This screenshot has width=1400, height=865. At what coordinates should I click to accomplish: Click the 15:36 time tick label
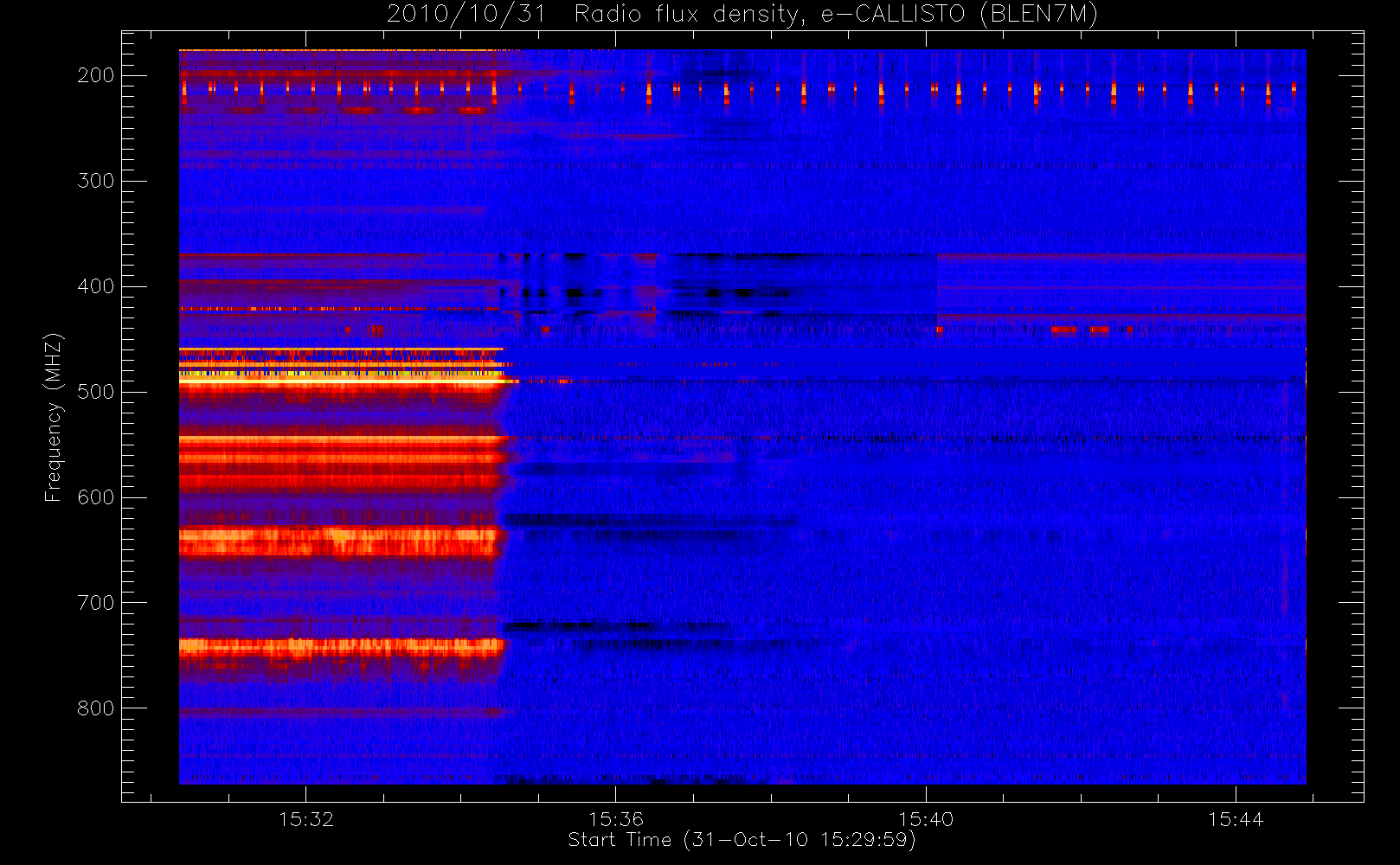click(x=616, y=819)
